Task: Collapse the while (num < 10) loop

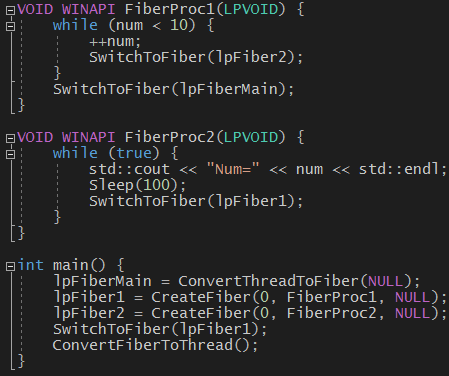Action: click(x=11, y=26)
